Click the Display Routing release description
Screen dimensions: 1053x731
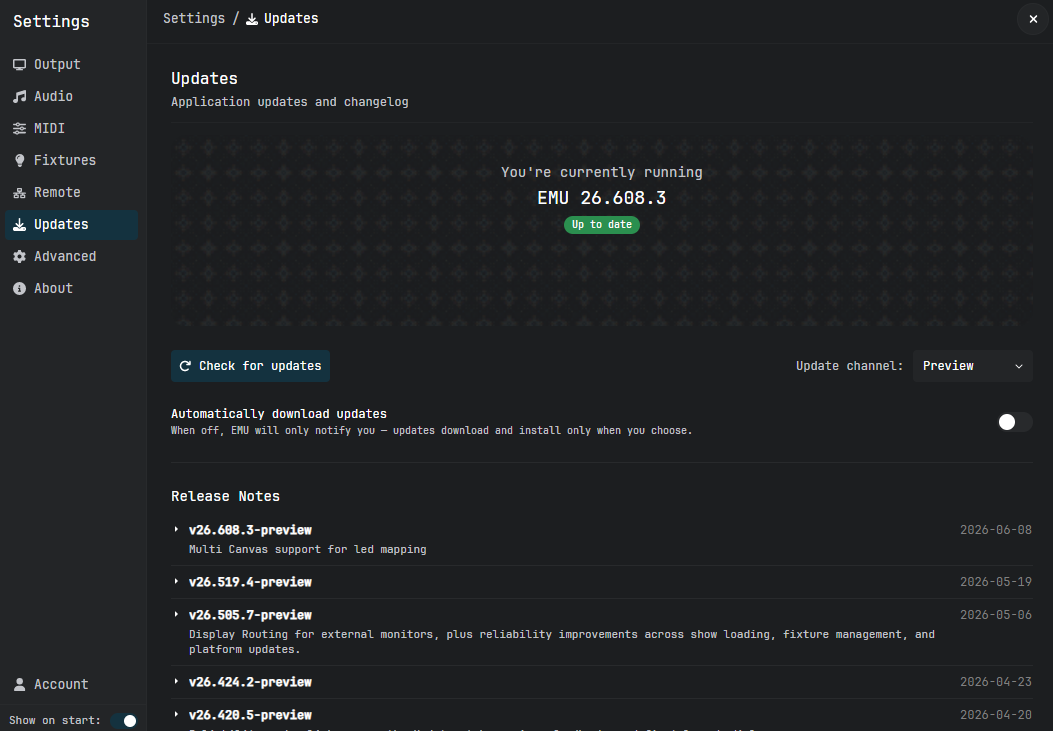(x=561, y=642)
